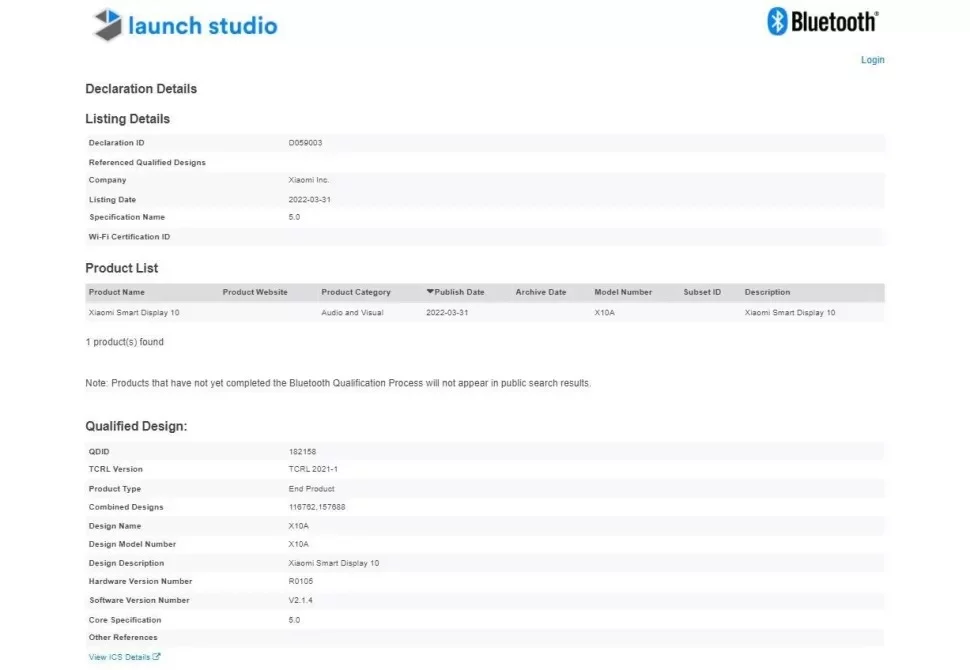This screenshot has height=670, width=970.
Task: Click the Declaration ID value D059003
Action: 305,143
